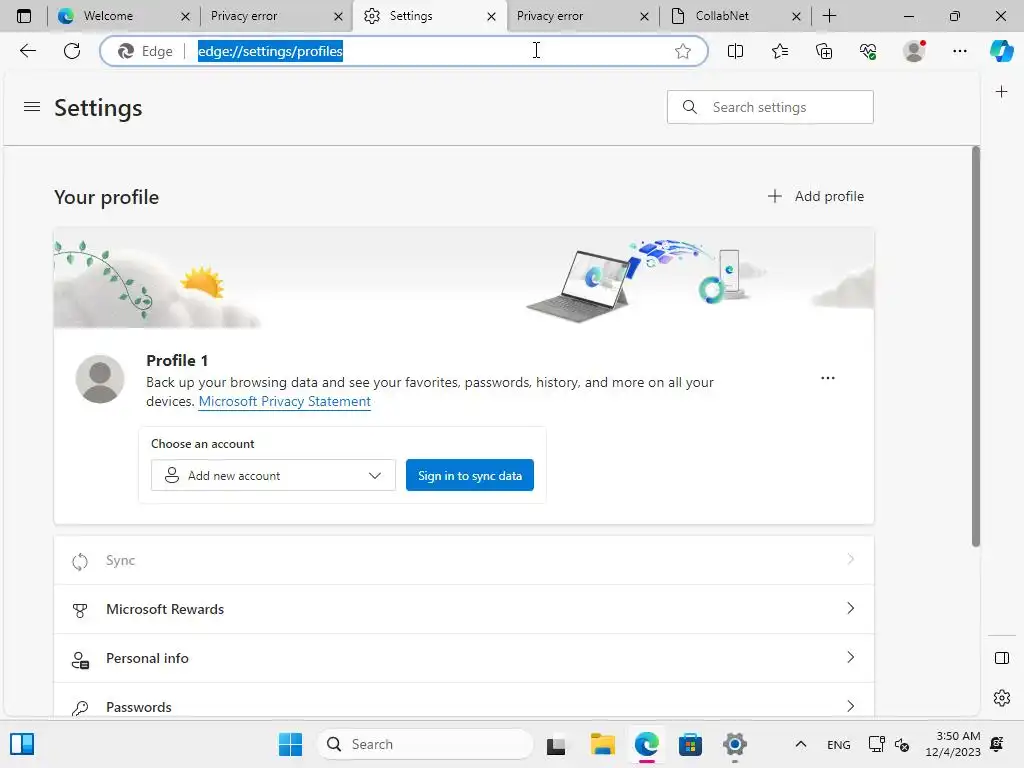Screen dimensions: 1024x768
Task: Open the tab actions menu icon
Action: 24,16
